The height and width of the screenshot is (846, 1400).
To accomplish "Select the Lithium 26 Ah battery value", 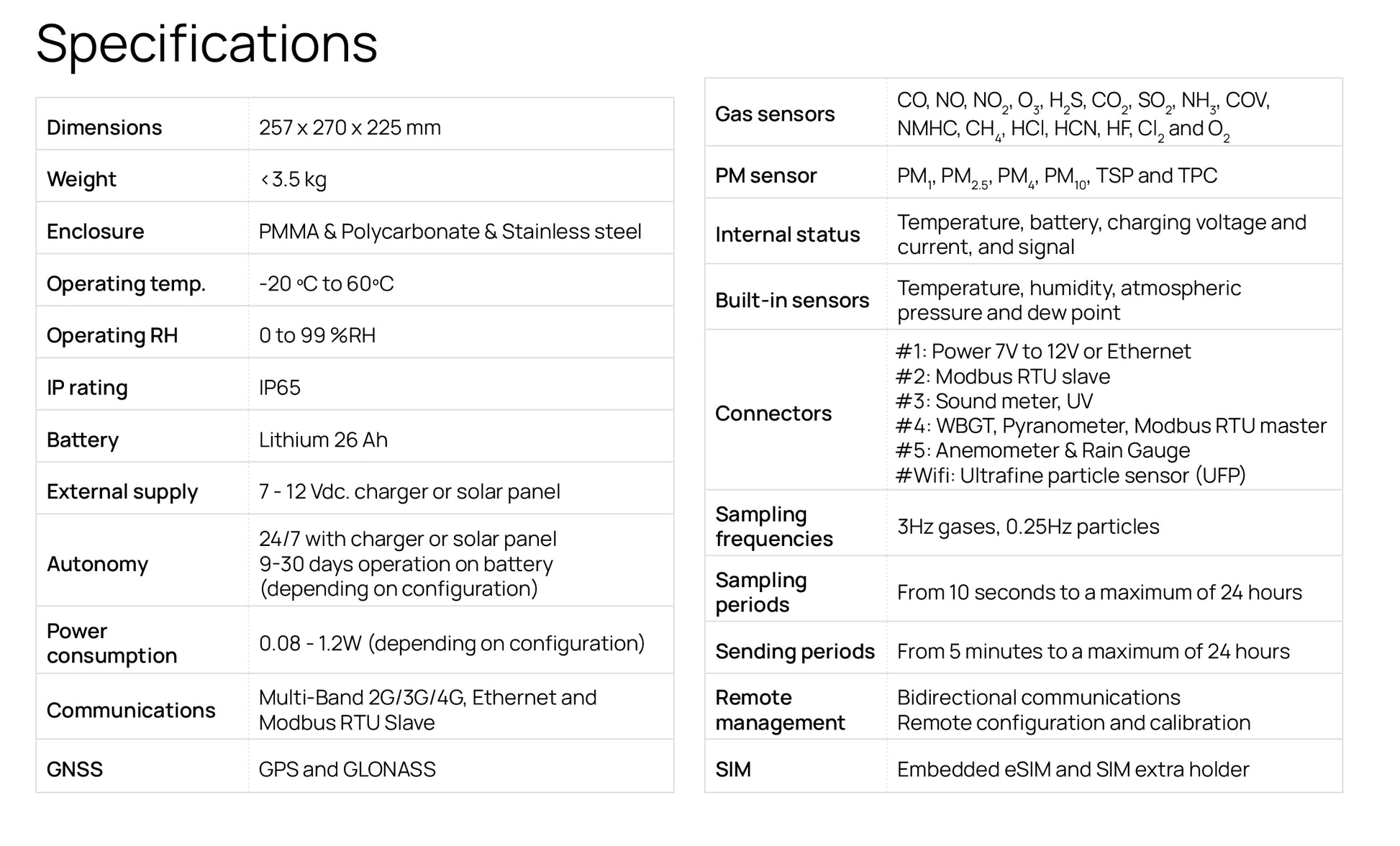I will 323,440.
